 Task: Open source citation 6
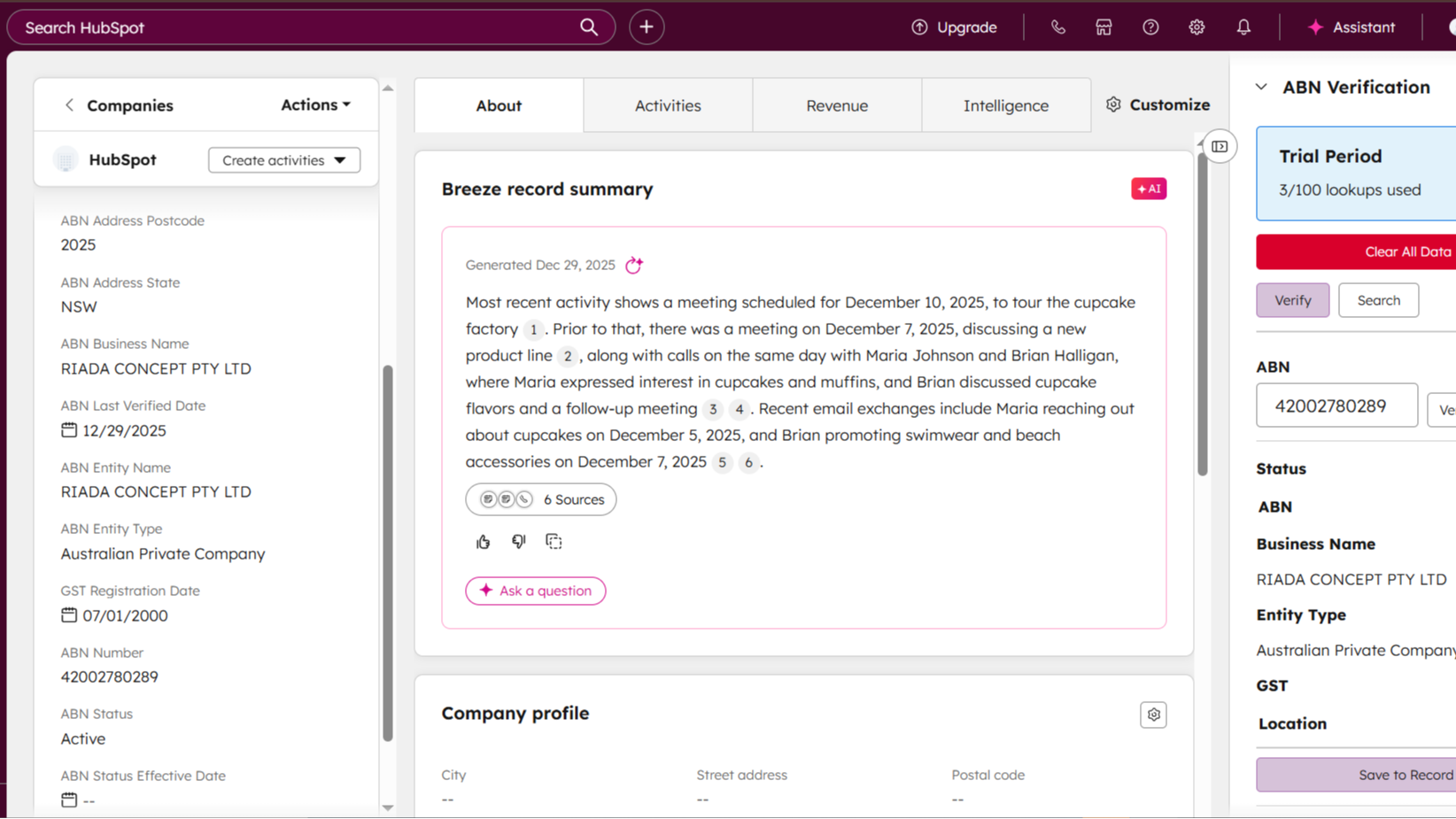point(748,462)
